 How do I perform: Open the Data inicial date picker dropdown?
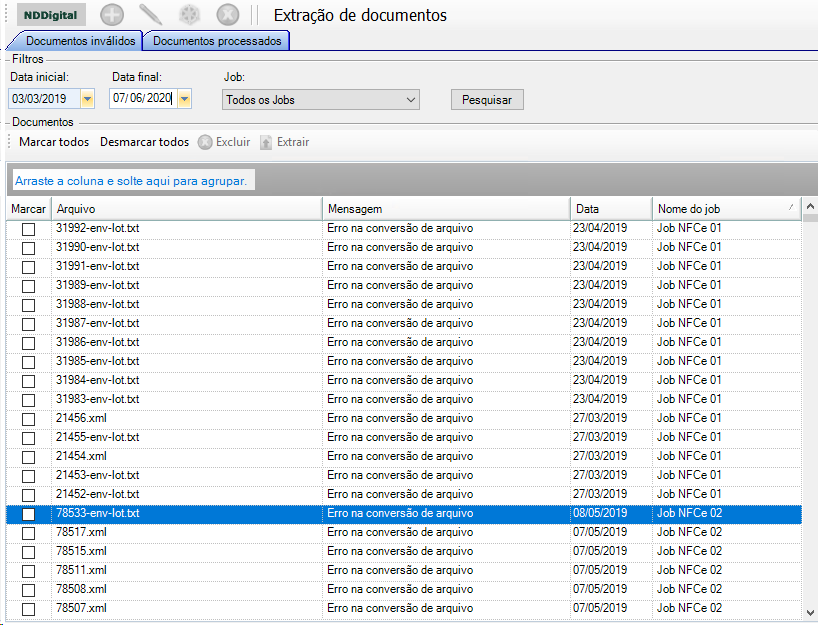[x=87, y=99]
